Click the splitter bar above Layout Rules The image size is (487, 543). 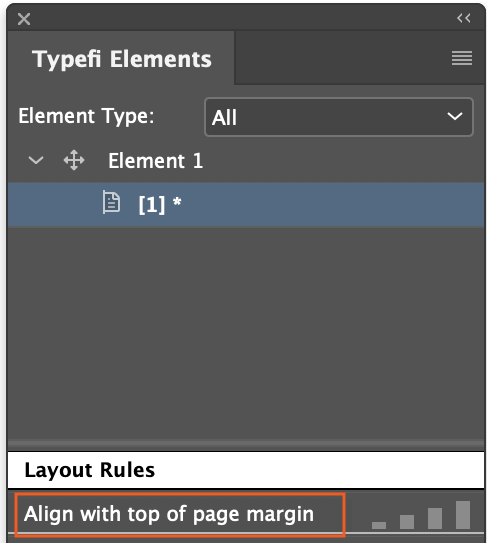246,444
